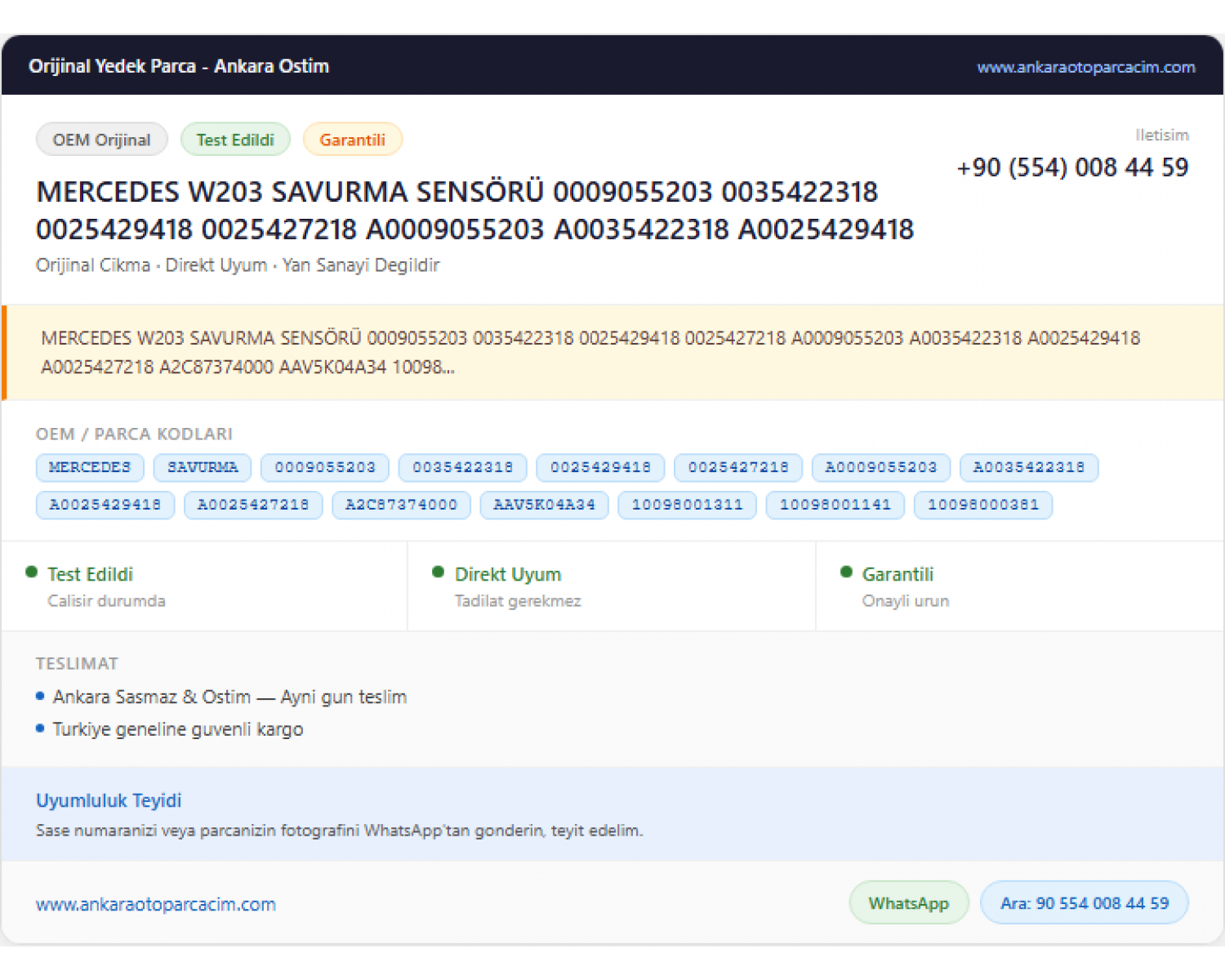
Task: Click the 10098000381 code chip
Action: tap(983, 505)
